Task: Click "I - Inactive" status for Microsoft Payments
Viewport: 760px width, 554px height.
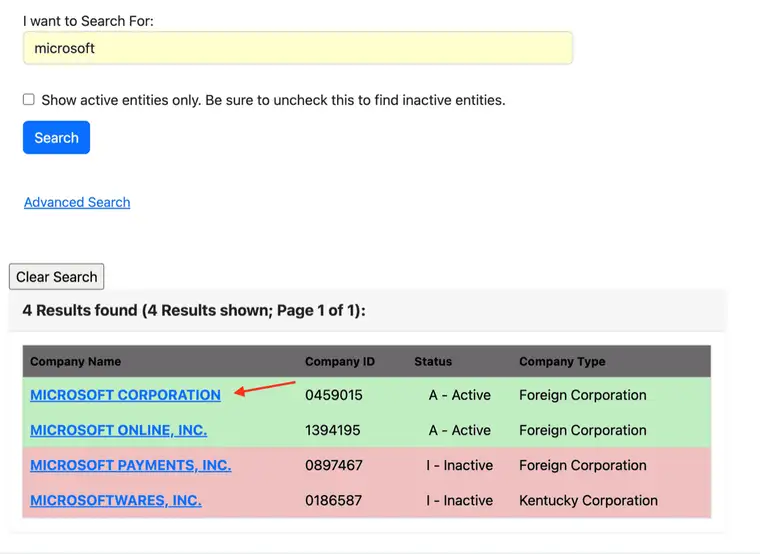Action: click(459, 465)
